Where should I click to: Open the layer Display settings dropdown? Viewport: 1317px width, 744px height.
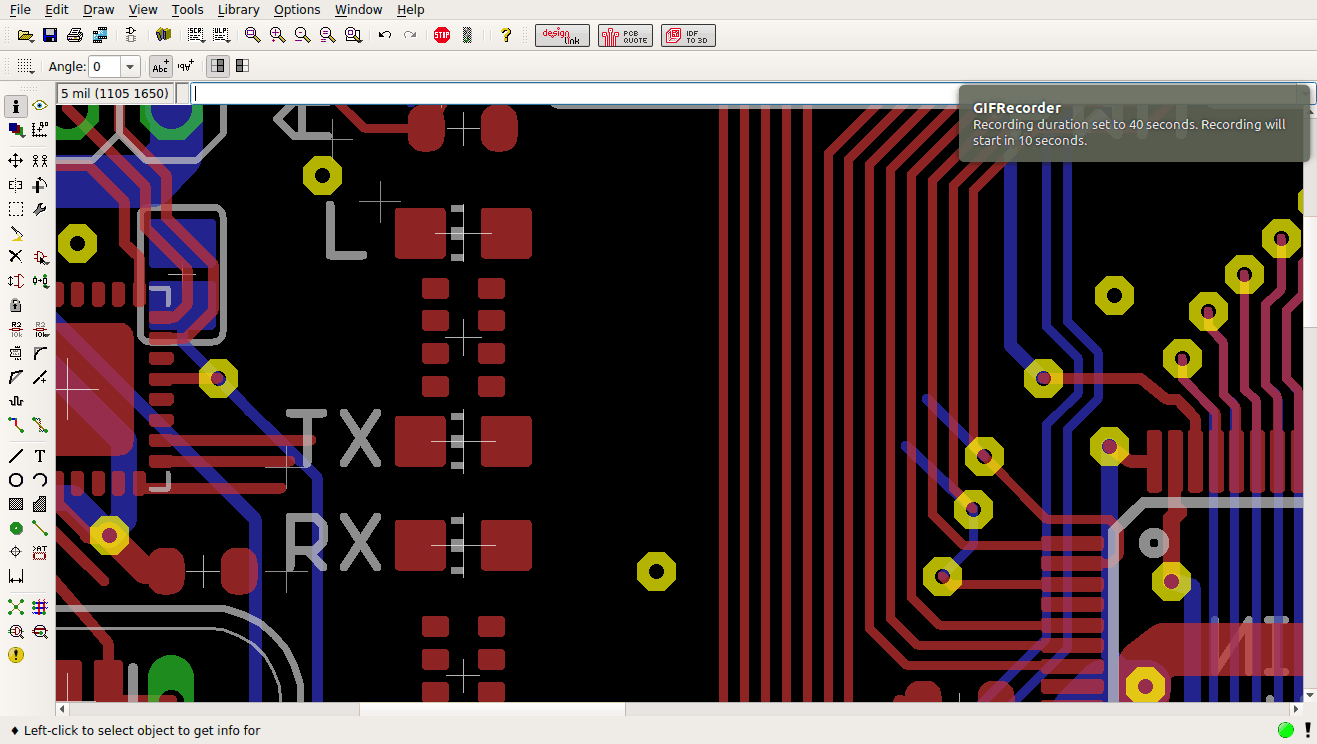click(16, 129)
